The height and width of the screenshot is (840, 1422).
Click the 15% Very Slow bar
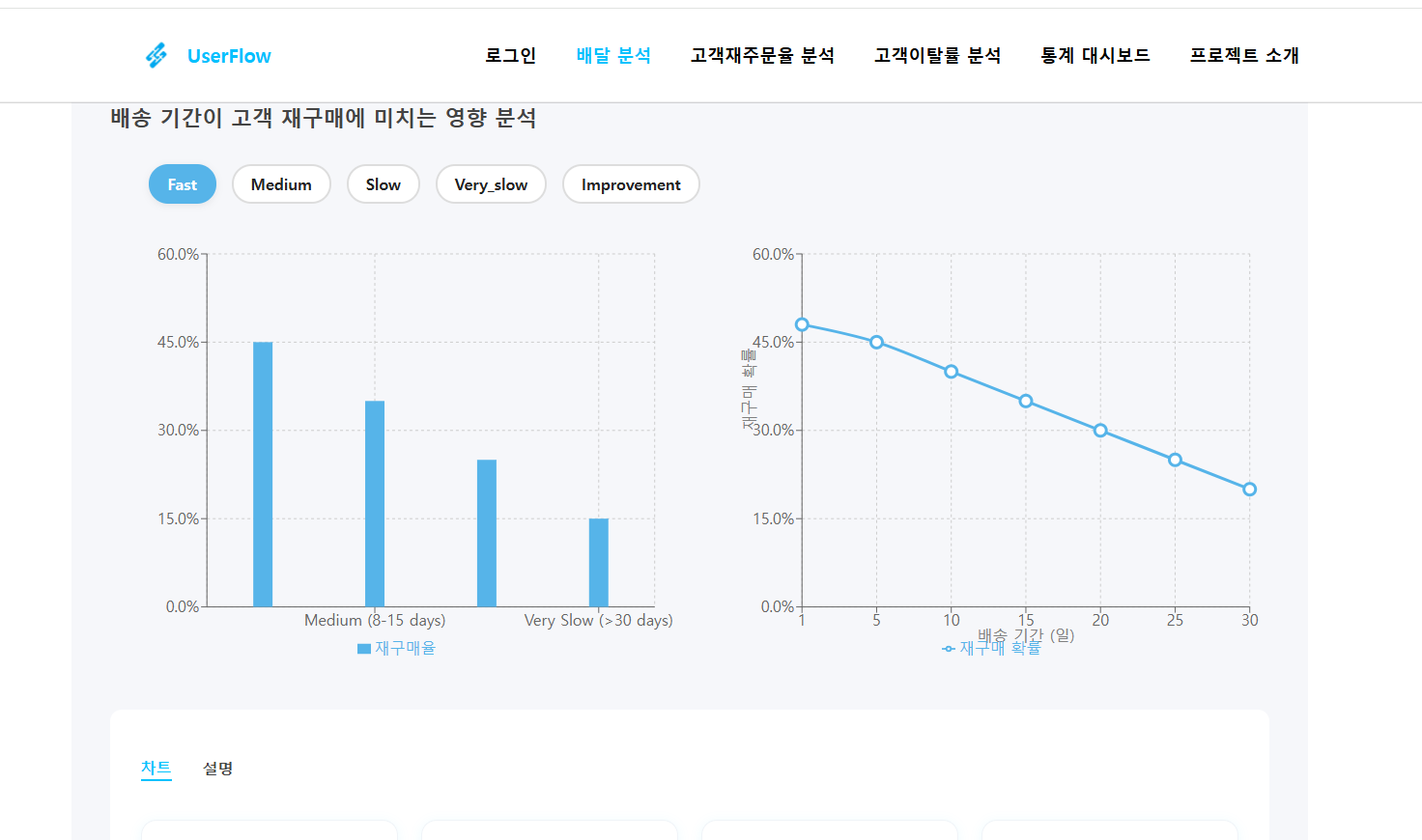tap(599, 562)
